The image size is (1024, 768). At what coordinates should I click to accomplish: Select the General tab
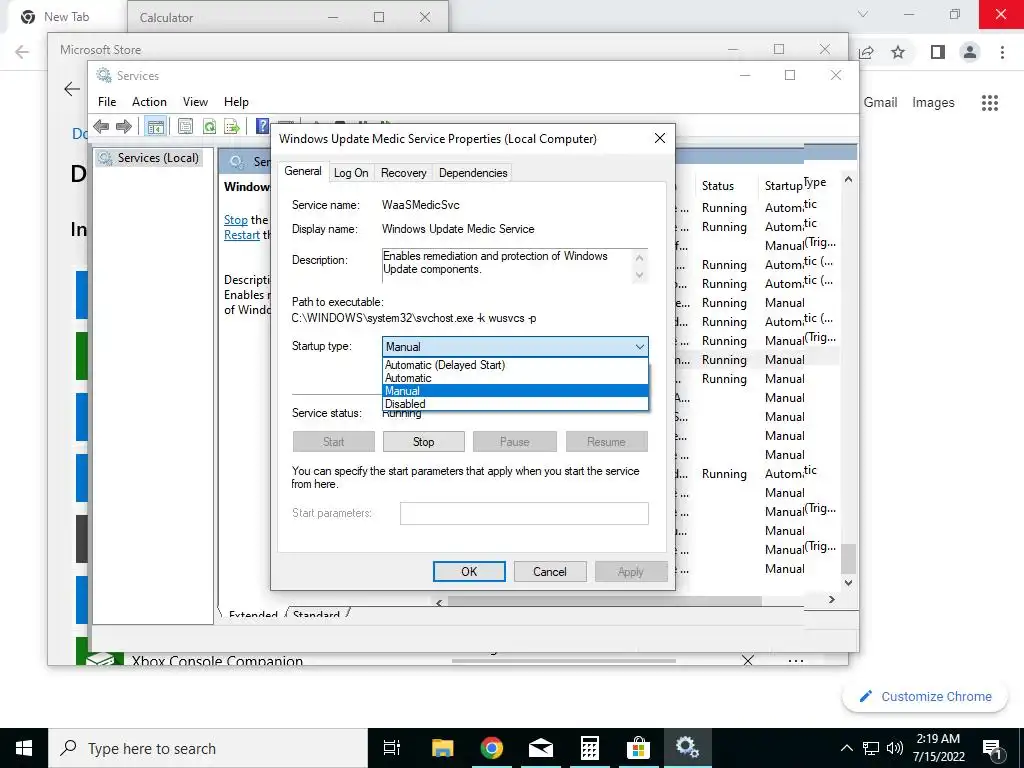pyautogui.click(x=303, y=171)
